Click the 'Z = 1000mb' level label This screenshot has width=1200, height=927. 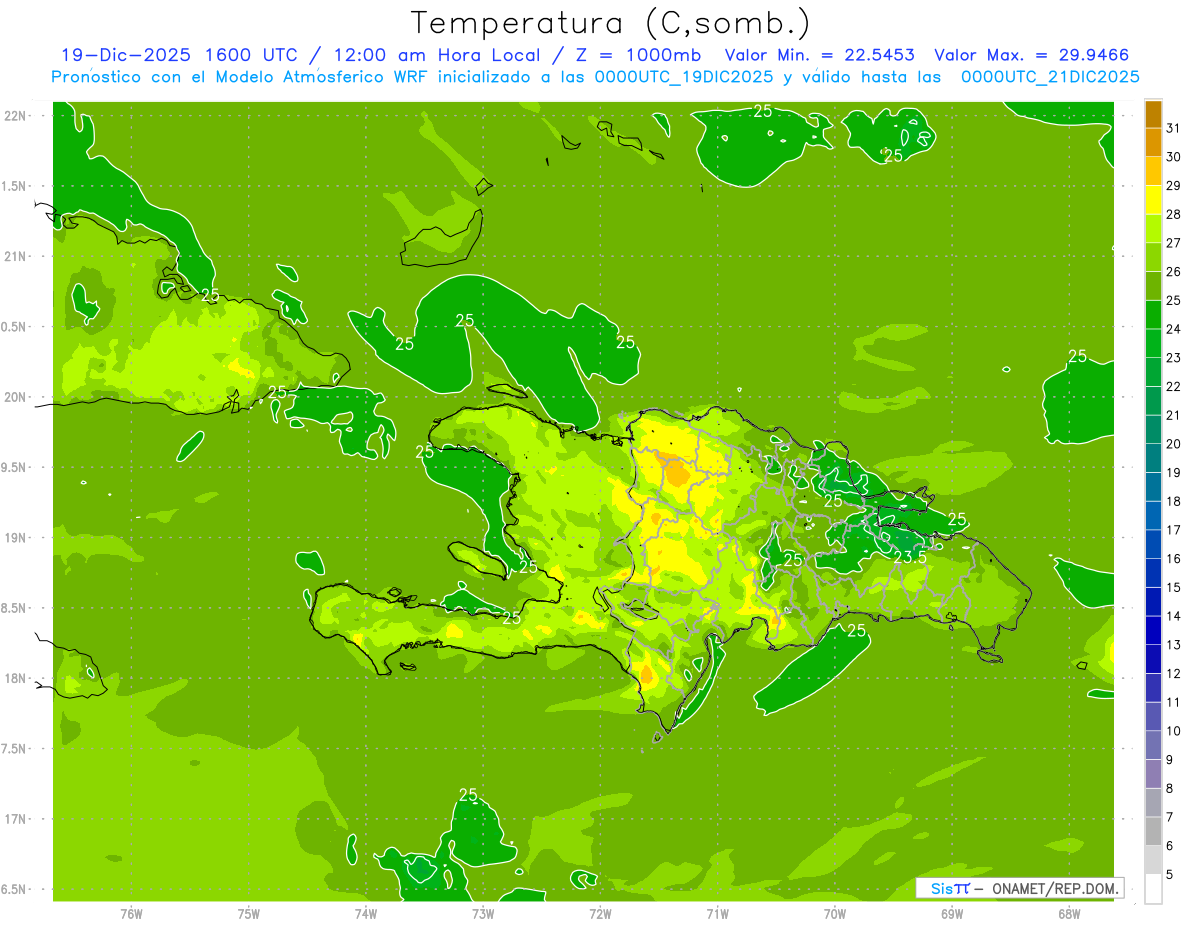(x=635, y=55)
